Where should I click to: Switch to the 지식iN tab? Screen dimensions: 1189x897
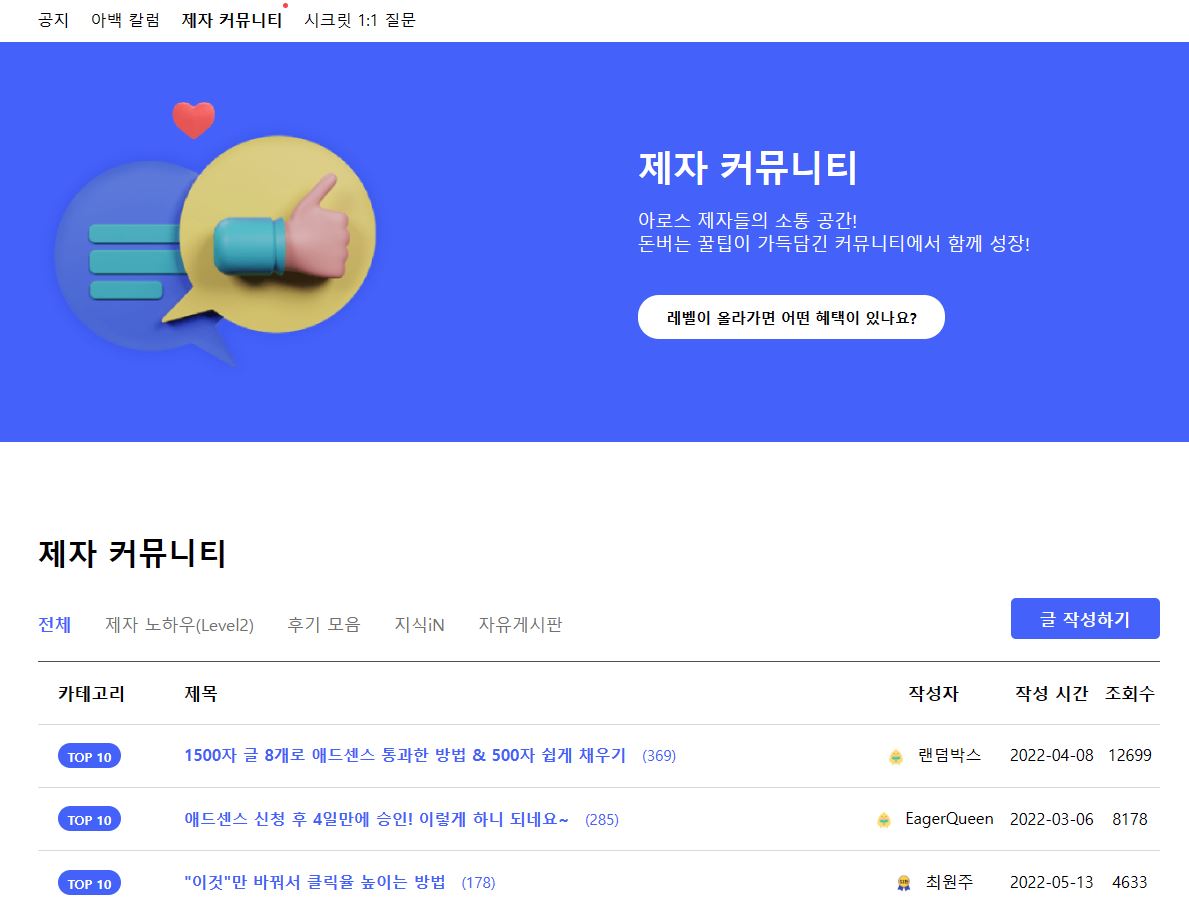click(418, 624)
